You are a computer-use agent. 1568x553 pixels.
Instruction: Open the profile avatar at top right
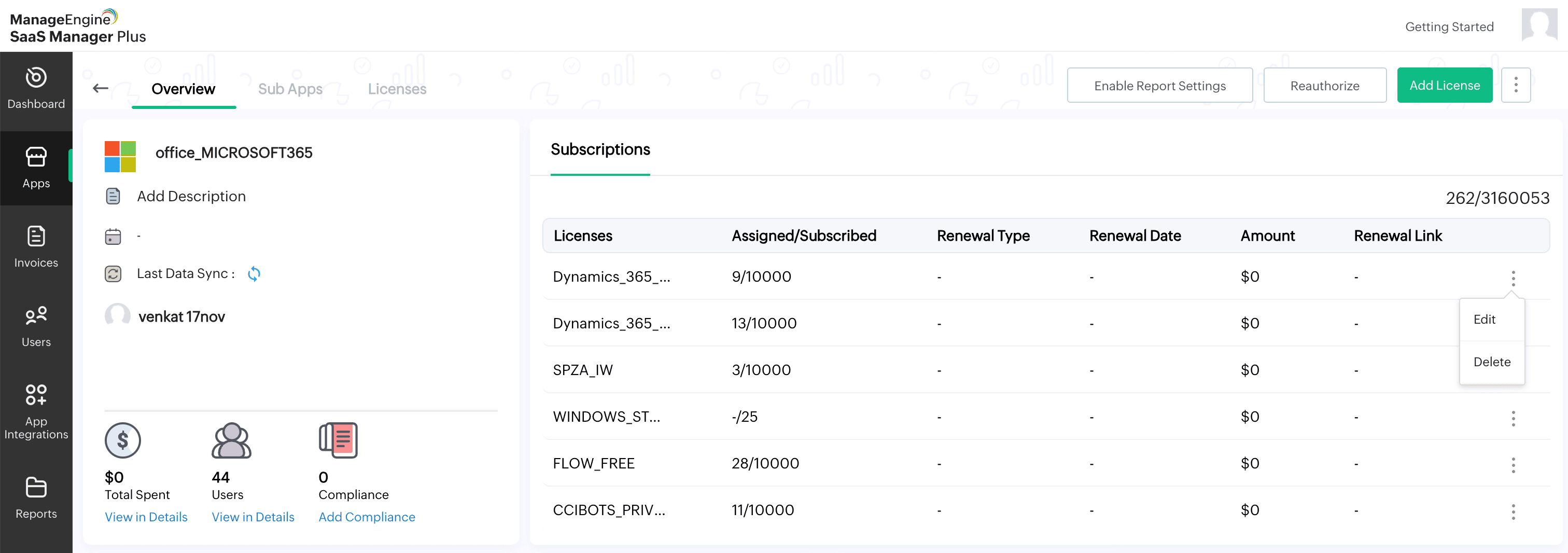tap(1539, 25)
